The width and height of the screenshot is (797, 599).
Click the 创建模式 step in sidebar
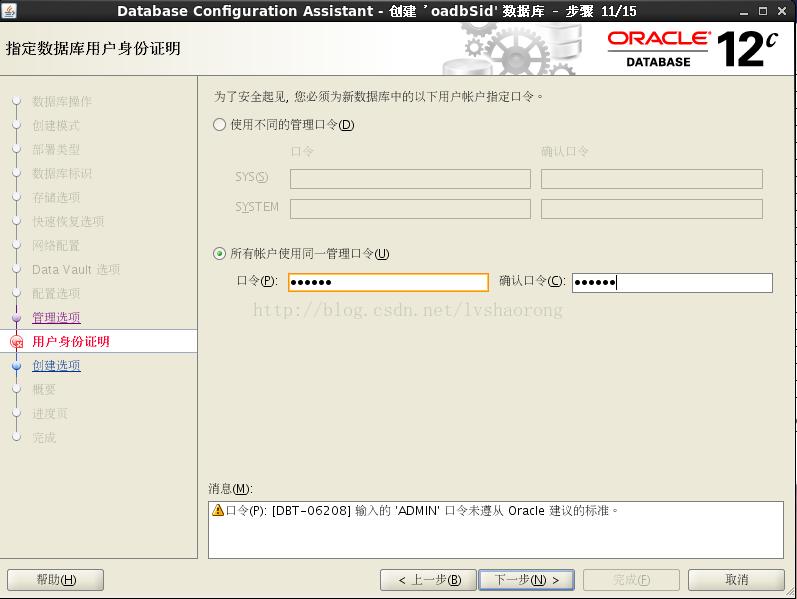pos(56,125)
